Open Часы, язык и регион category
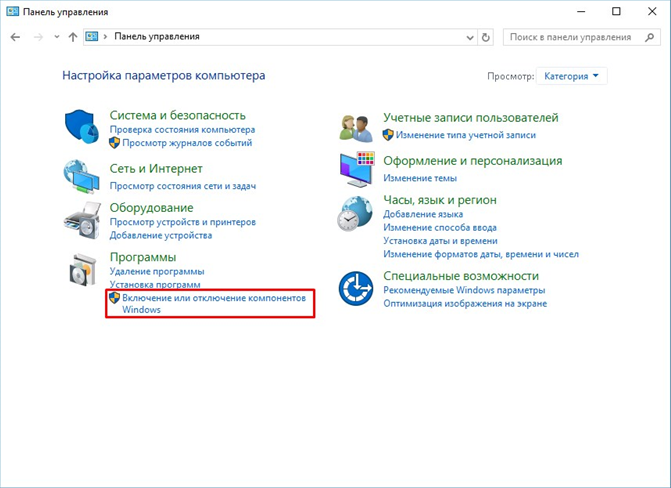 (x=440, y=200)
